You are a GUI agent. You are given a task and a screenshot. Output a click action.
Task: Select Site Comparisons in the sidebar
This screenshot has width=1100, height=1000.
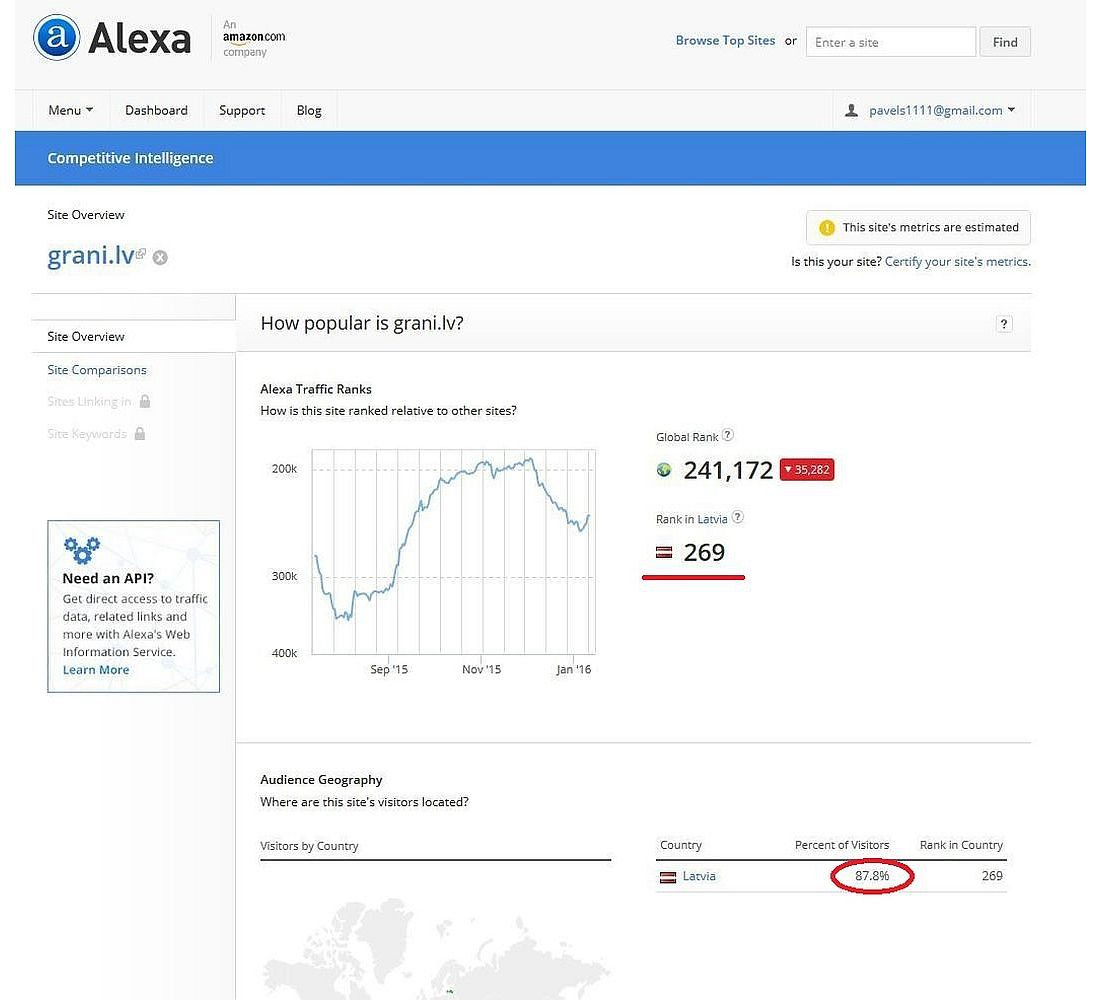[x=97, y=369]
